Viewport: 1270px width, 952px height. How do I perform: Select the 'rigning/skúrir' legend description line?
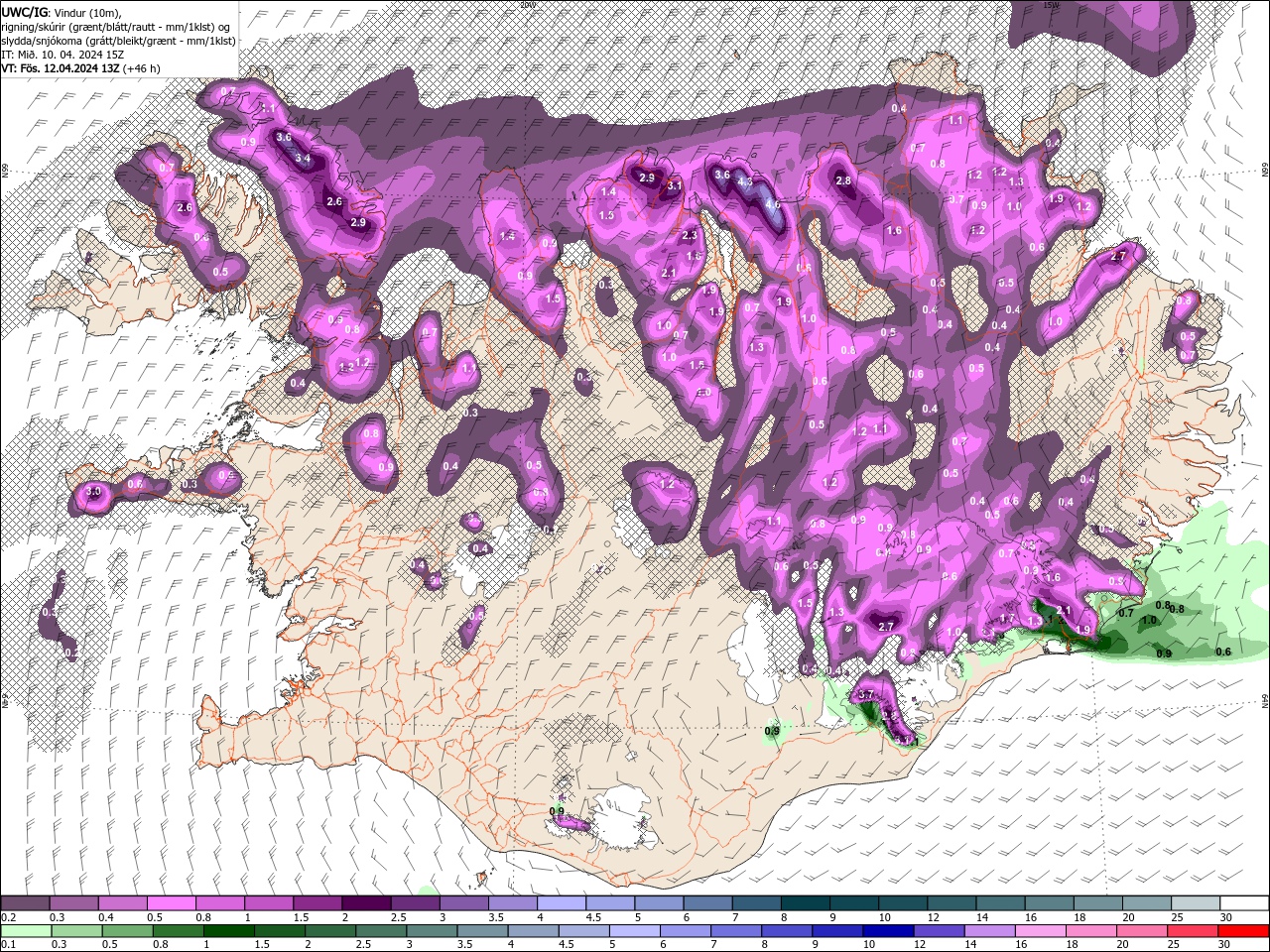117,26
